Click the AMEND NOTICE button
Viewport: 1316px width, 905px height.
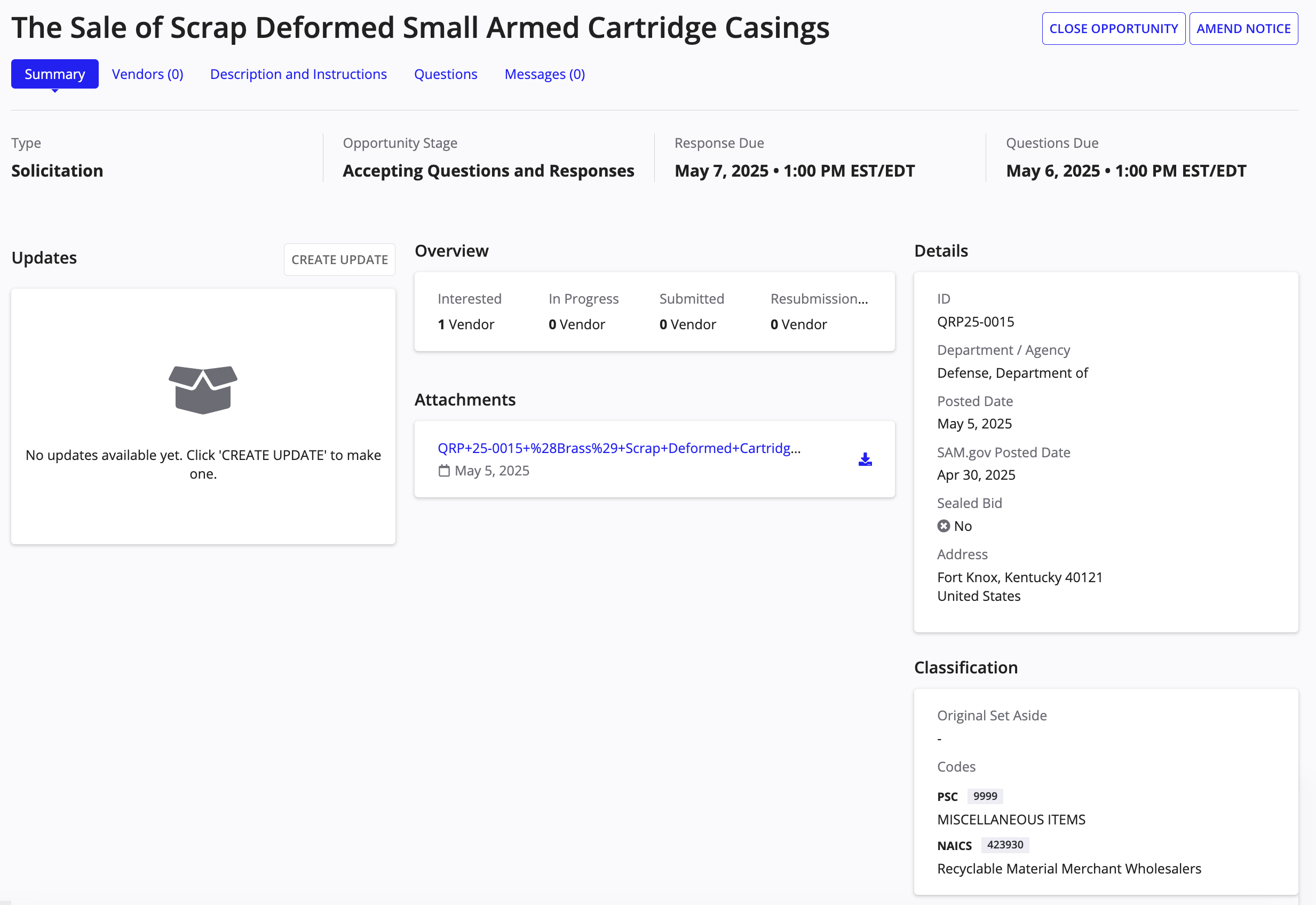[x=1243, y=29]
